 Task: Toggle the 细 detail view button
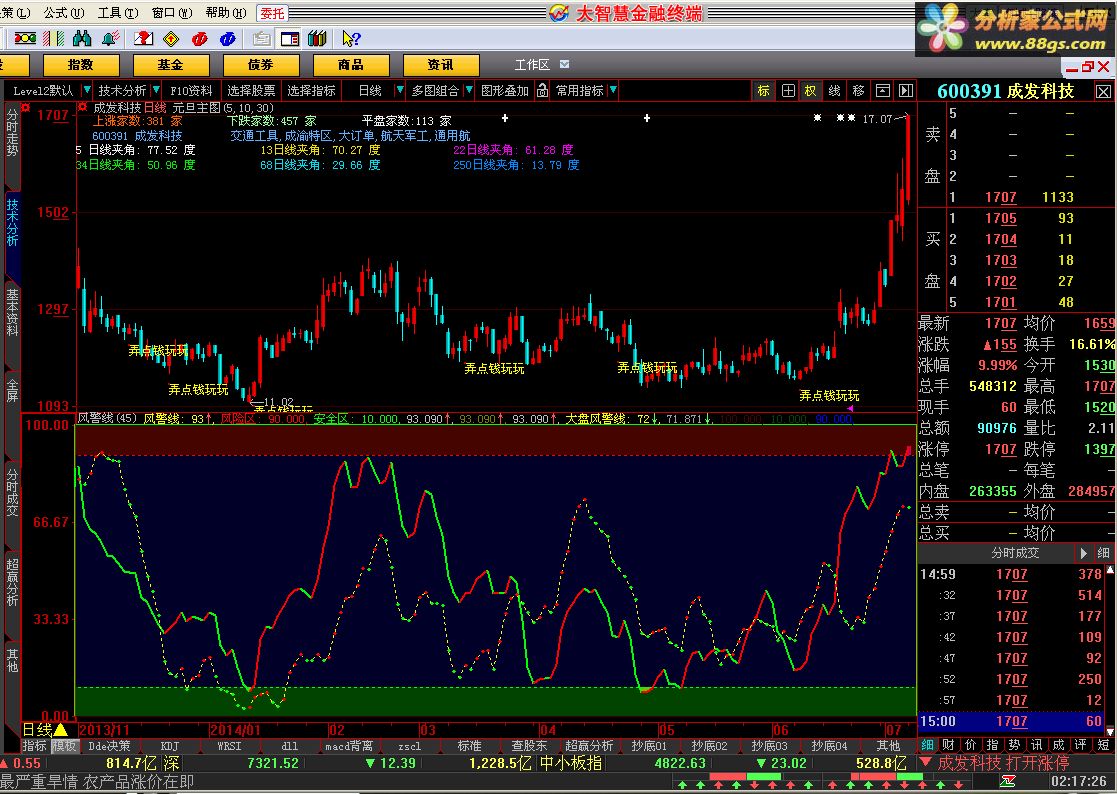(x=1103, y=553)
